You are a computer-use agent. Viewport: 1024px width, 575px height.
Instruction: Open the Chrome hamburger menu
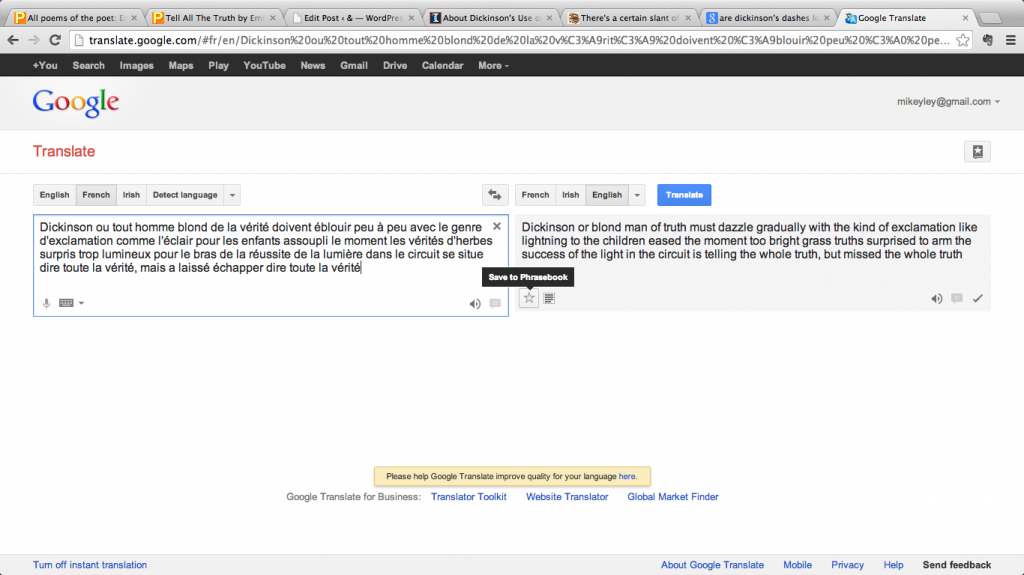point(1010,41)
